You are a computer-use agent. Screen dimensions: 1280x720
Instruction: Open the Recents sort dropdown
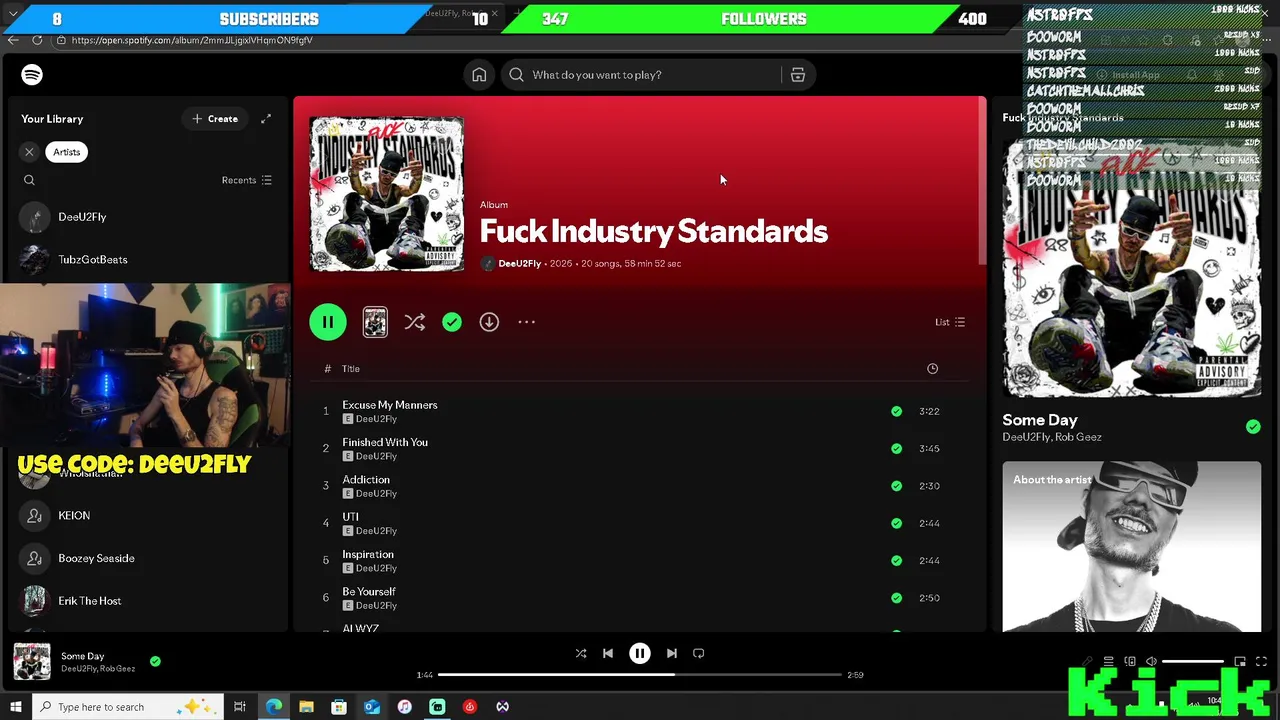coord(246,180)
